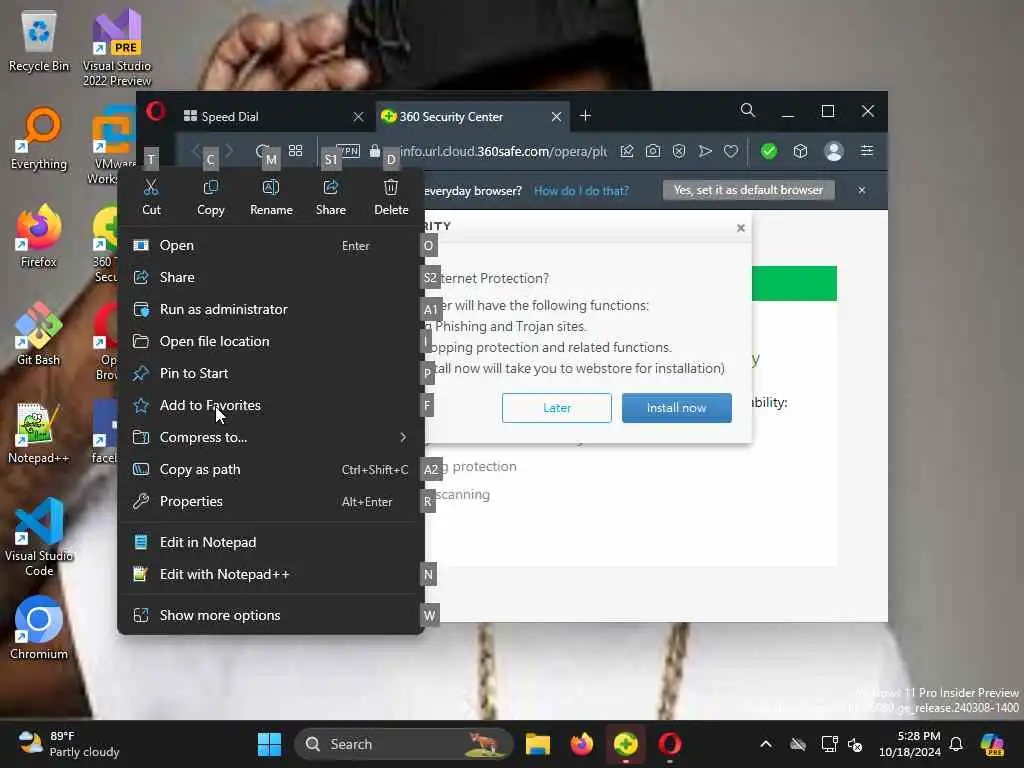Open Visual Studio 2022 Preview shortcut
Screen dimensions: 1024x768
(117, 47)
